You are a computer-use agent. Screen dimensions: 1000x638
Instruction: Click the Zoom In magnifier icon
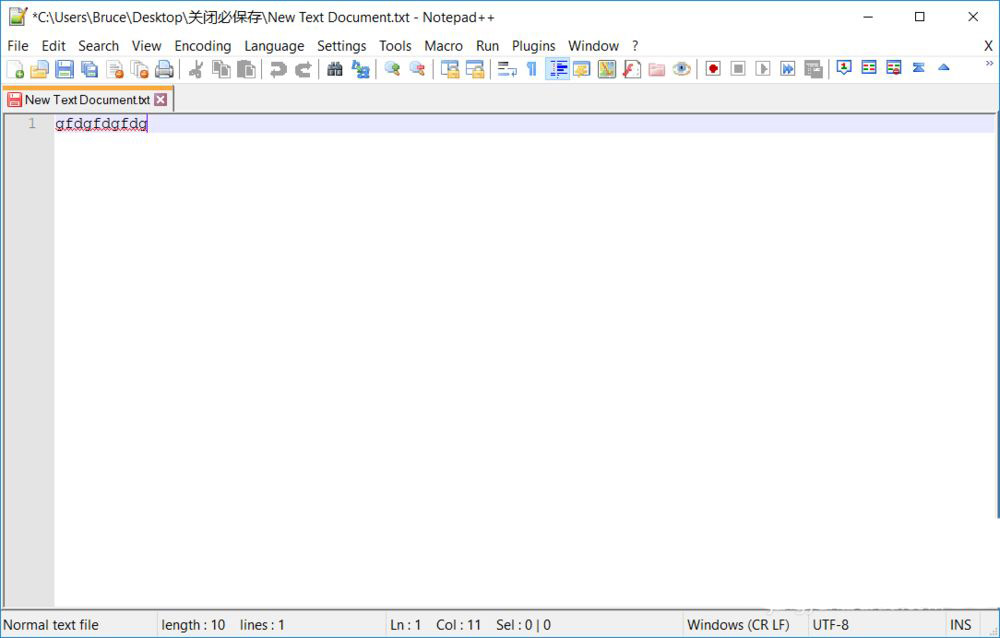click(x=392, y=69)
